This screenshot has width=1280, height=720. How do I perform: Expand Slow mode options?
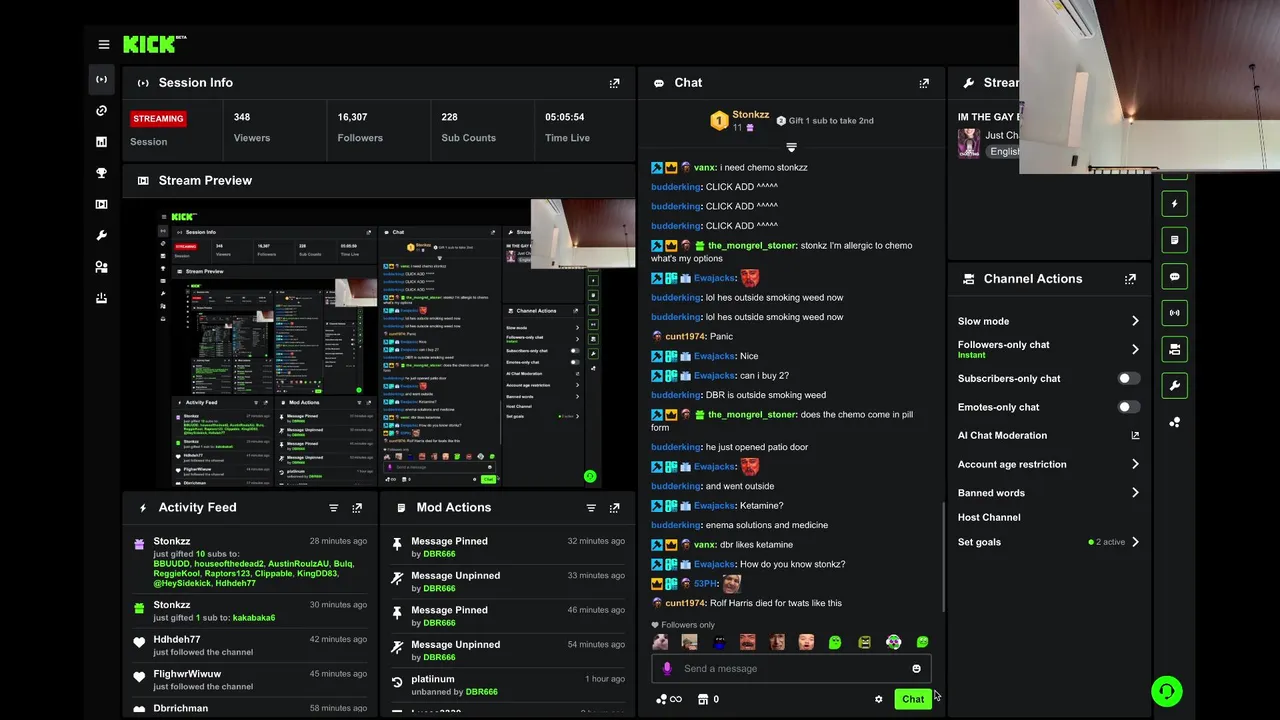1135,321
